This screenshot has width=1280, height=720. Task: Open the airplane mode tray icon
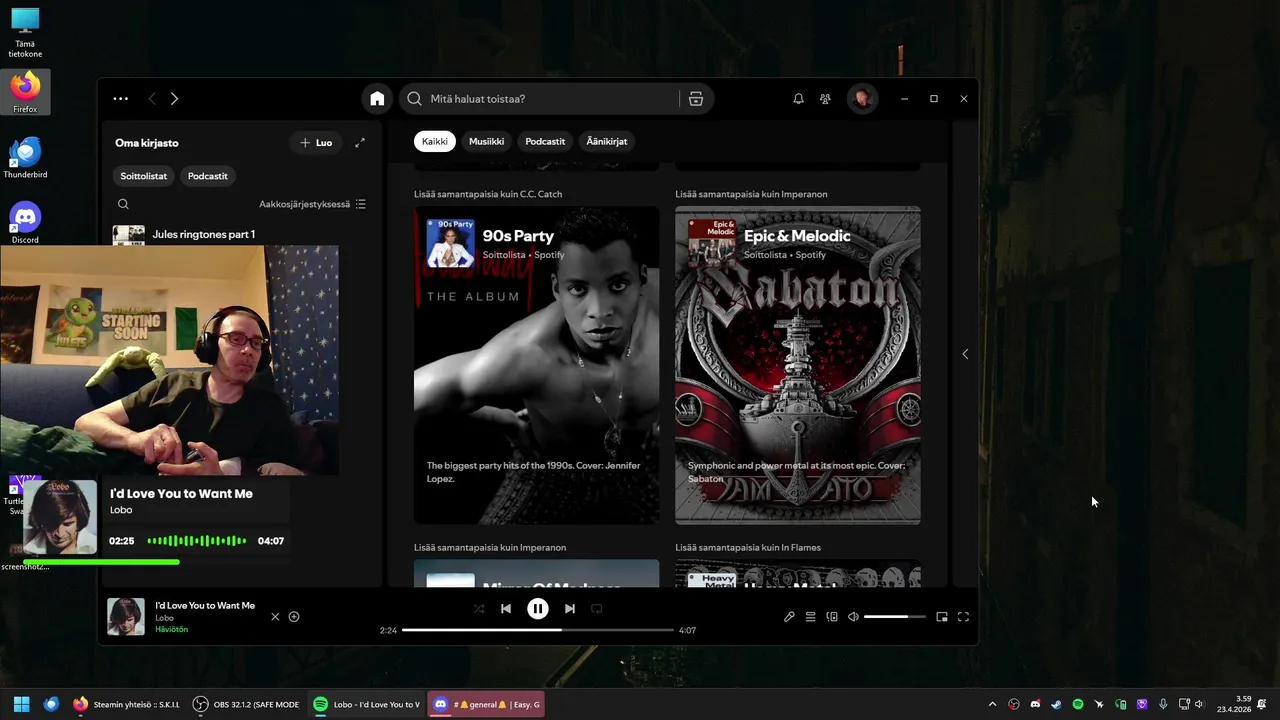click(1099, 704)
